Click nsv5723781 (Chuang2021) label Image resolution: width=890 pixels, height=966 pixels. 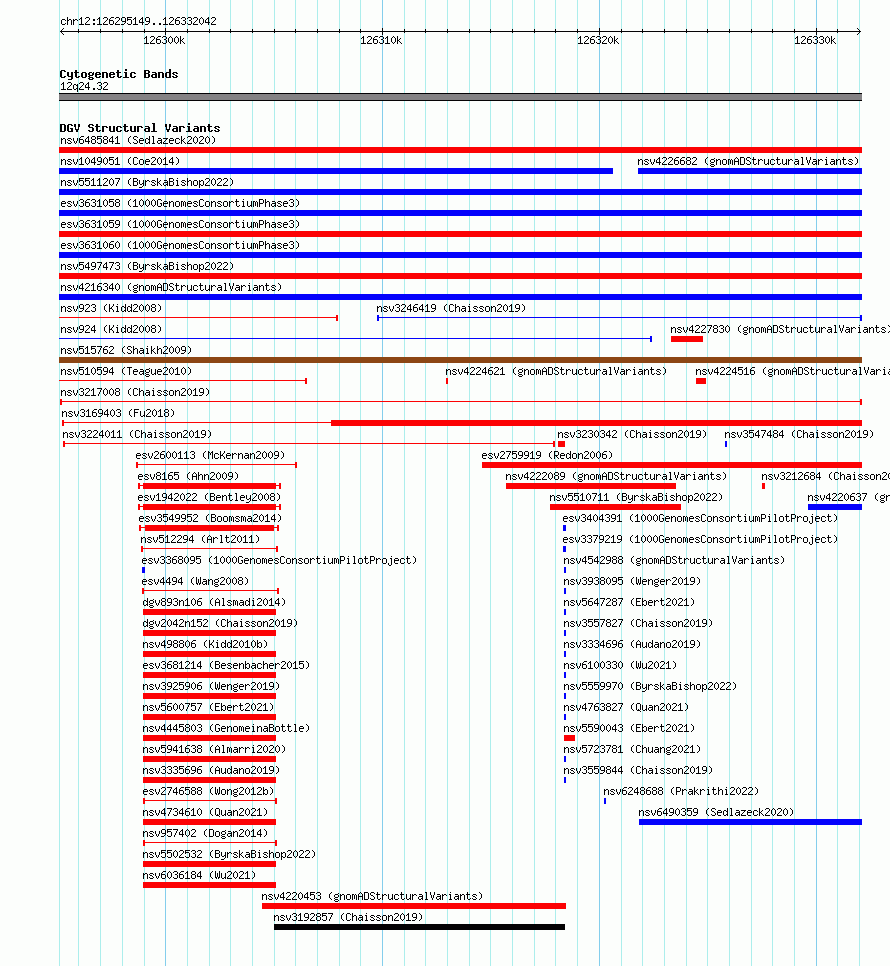[632, 748]
